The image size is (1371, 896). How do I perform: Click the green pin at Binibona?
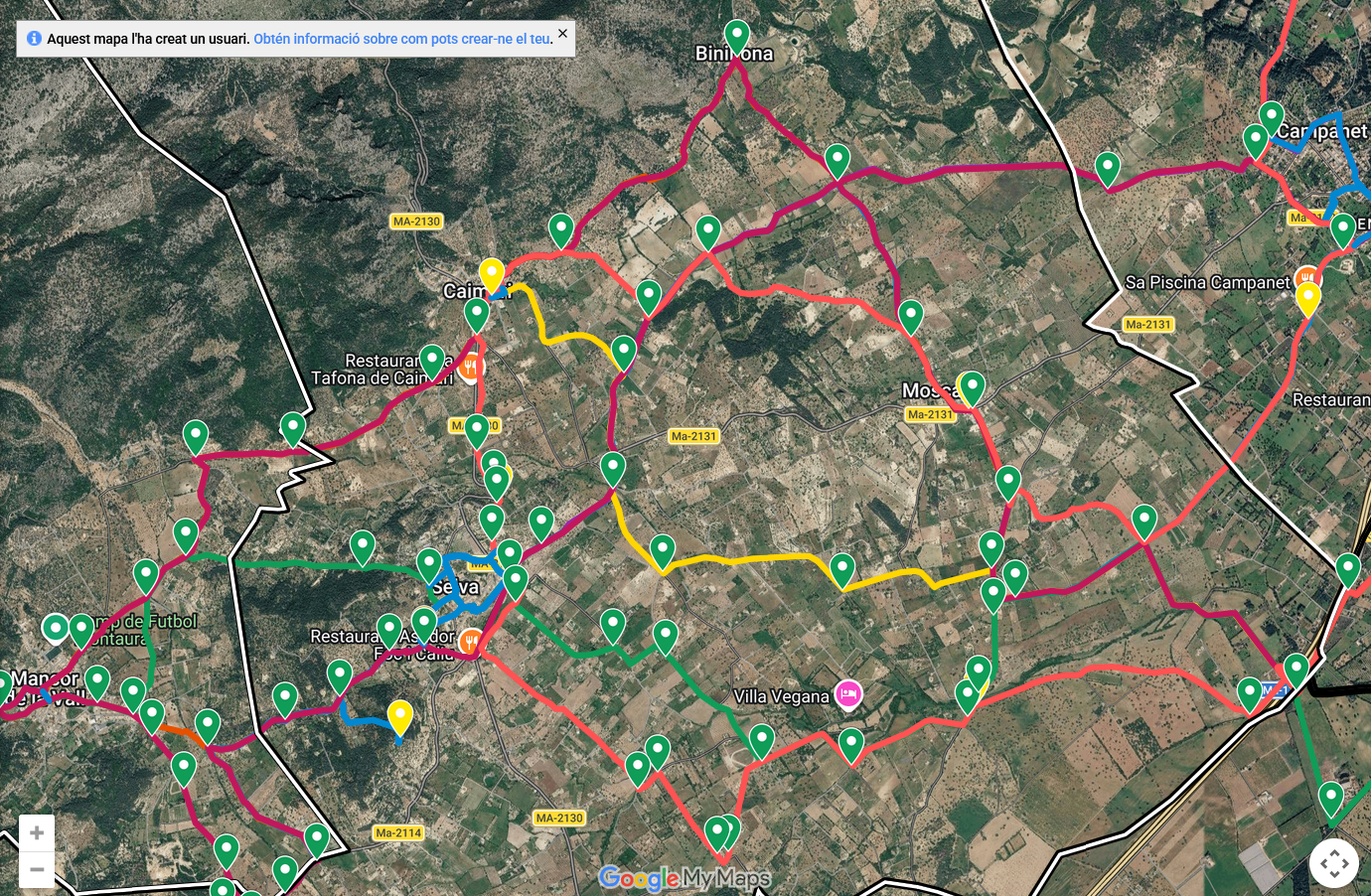736,37
